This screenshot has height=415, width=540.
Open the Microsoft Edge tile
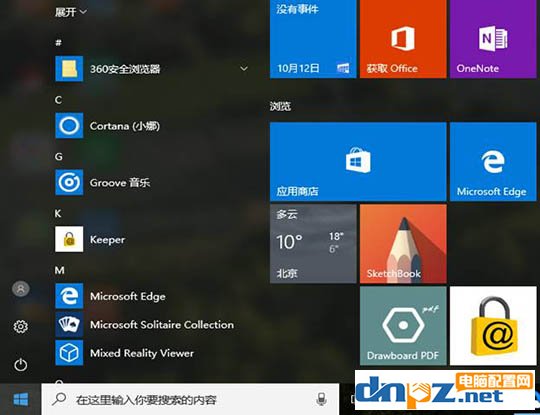click(x=493, y=162)
